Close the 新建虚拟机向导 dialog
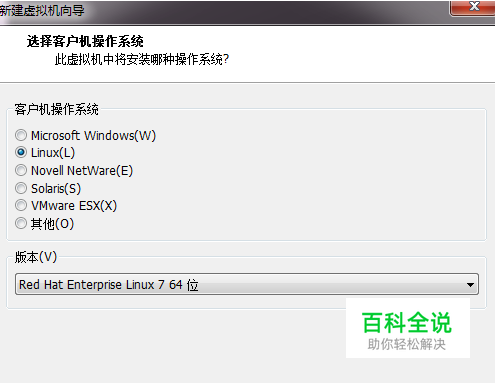Viewport: 495px width, 383px height. coord(473,7)
